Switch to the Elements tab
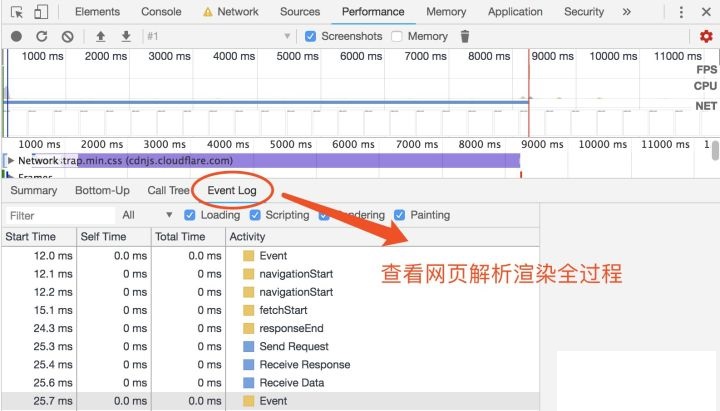Screen dimensions: 720x411 coord(97,12)
